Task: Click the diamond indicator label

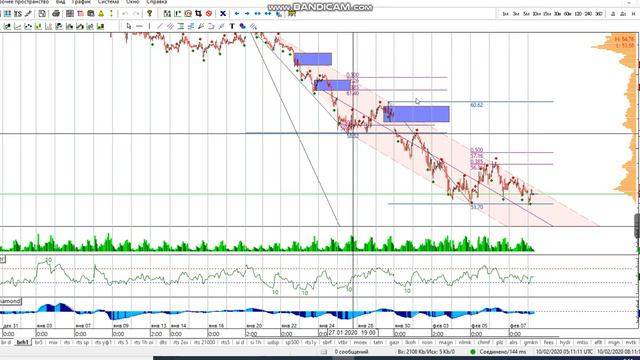Action: coord(10,301)
